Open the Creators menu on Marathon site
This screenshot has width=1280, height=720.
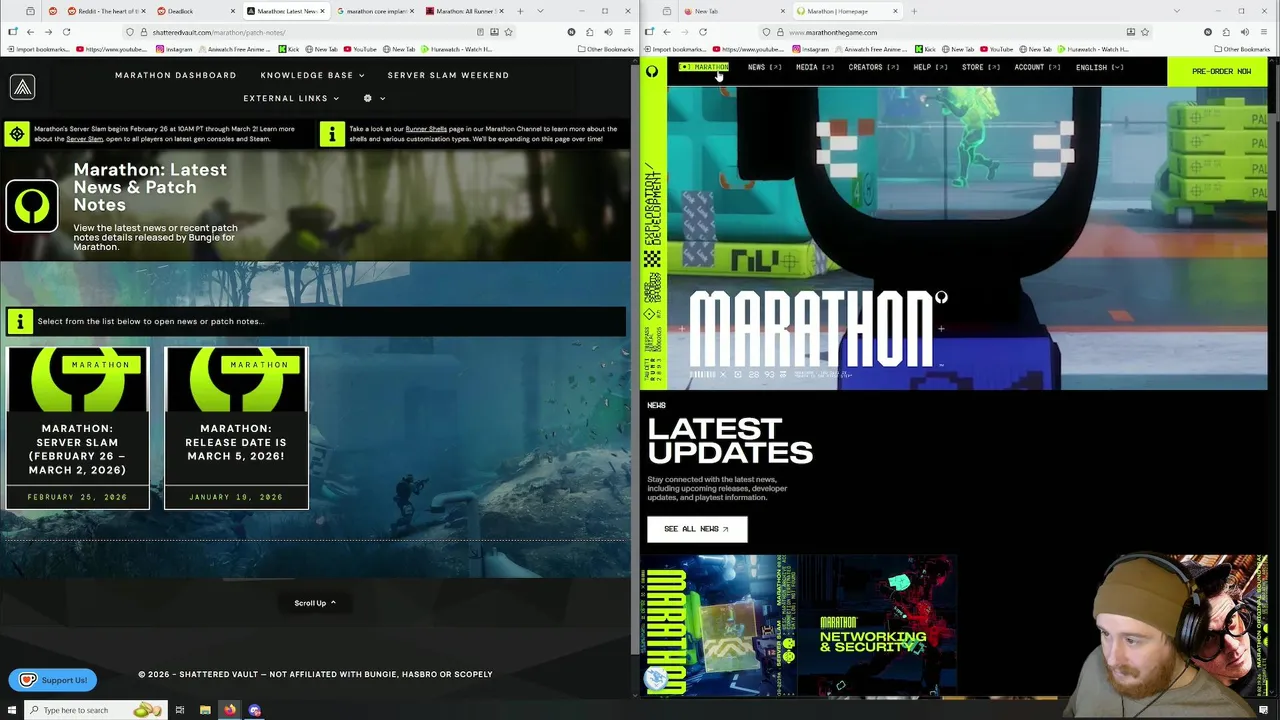(873, 67)
